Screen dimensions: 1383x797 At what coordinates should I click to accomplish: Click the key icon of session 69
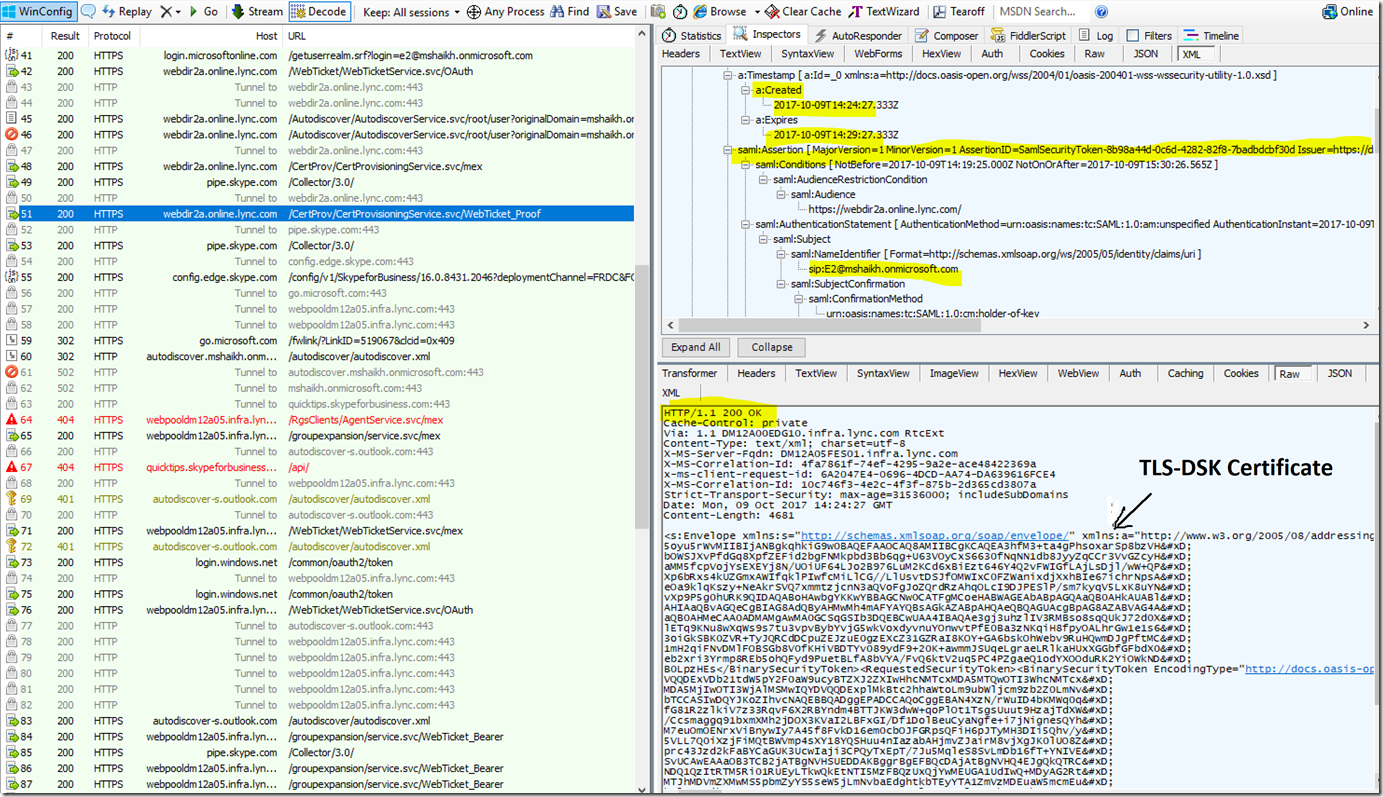[10, 499]
